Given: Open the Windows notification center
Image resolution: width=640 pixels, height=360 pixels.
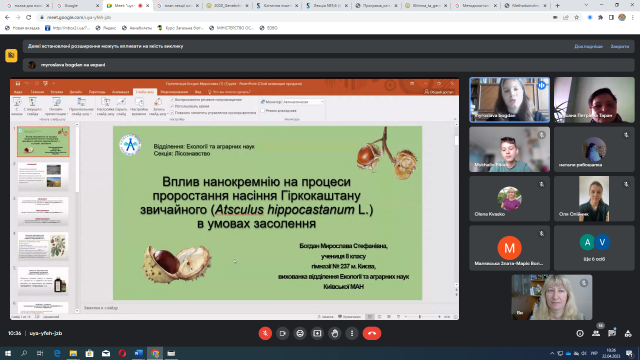Looking at the screenshot, I should tap(629, 353).
